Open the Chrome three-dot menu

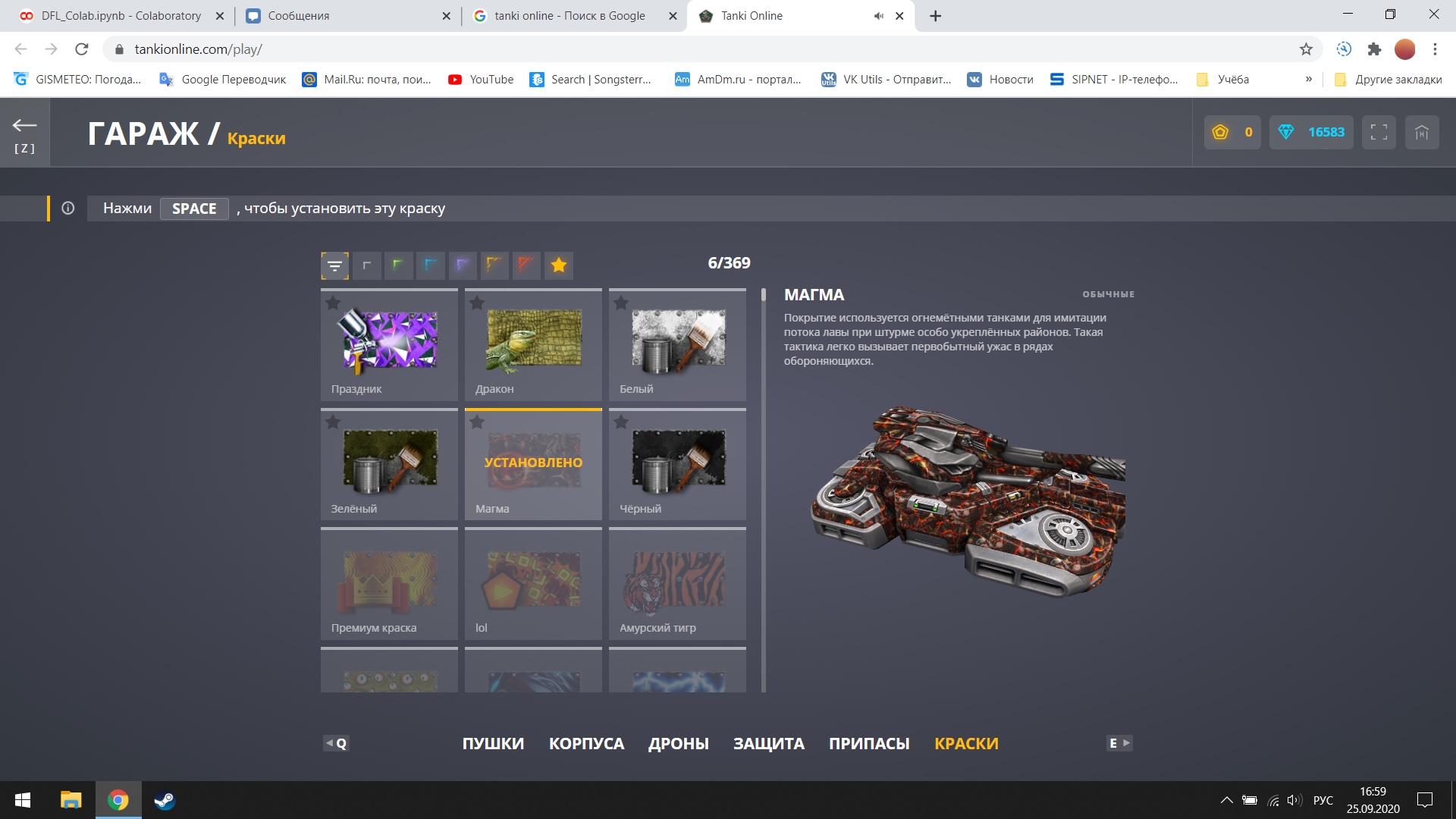[1435, 49]
